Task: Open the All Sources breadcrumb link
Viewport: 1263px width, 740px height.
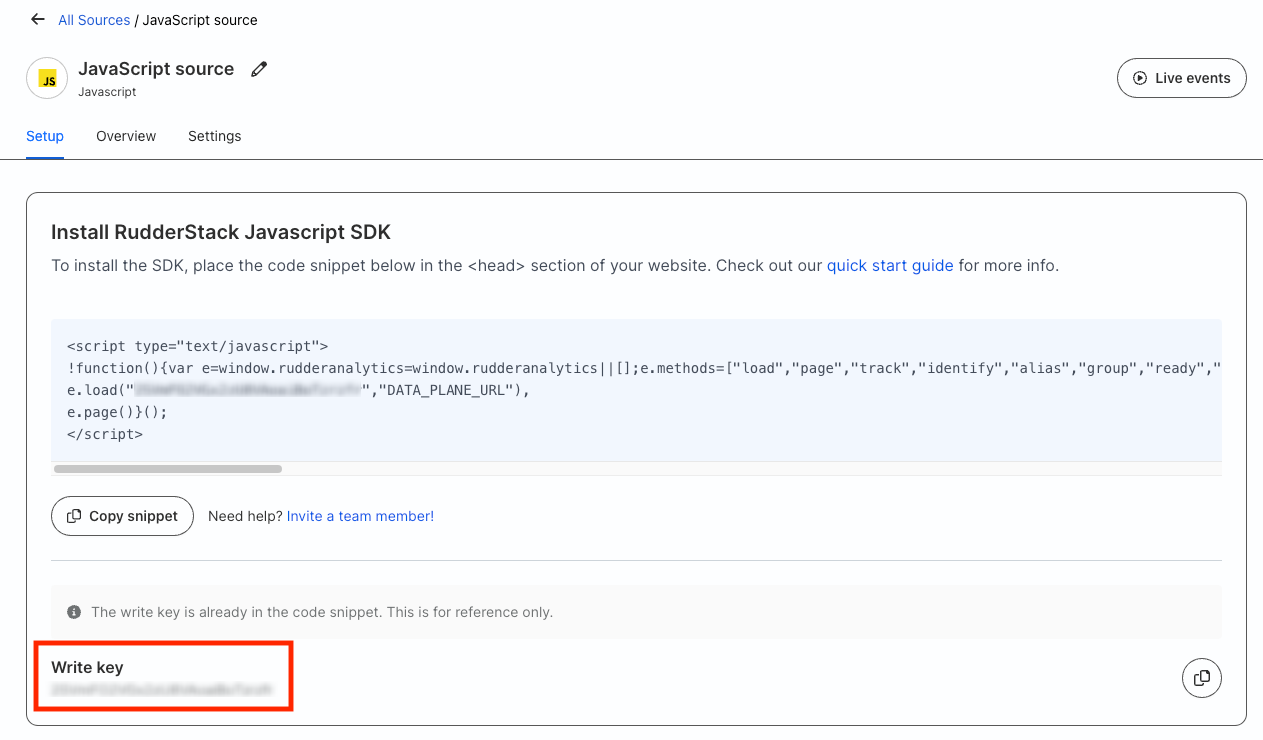Action: point(94,20)
